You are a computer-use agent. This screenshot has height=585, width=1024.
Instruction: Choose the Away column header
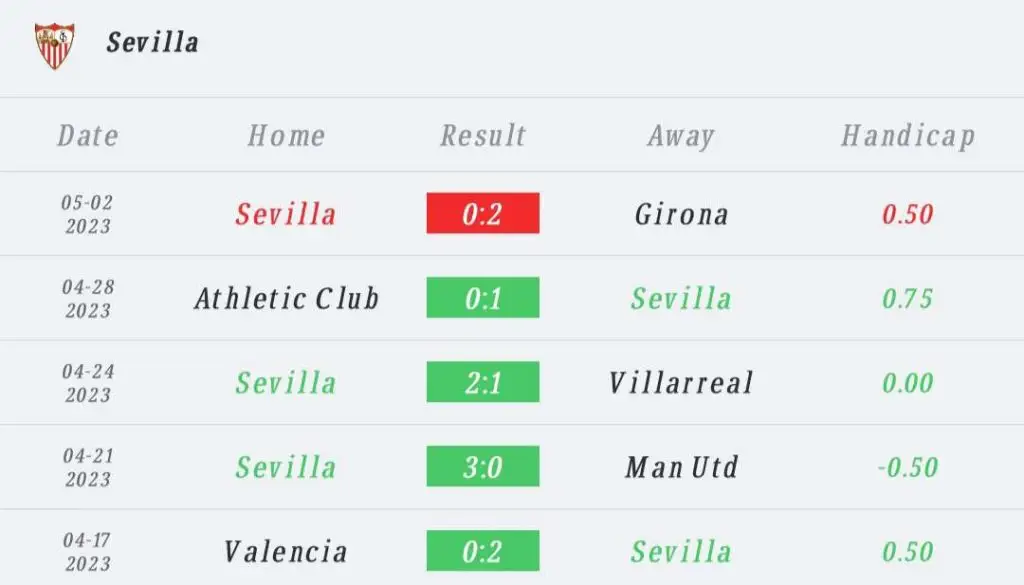pyautogui.click(x=681, y=136)
